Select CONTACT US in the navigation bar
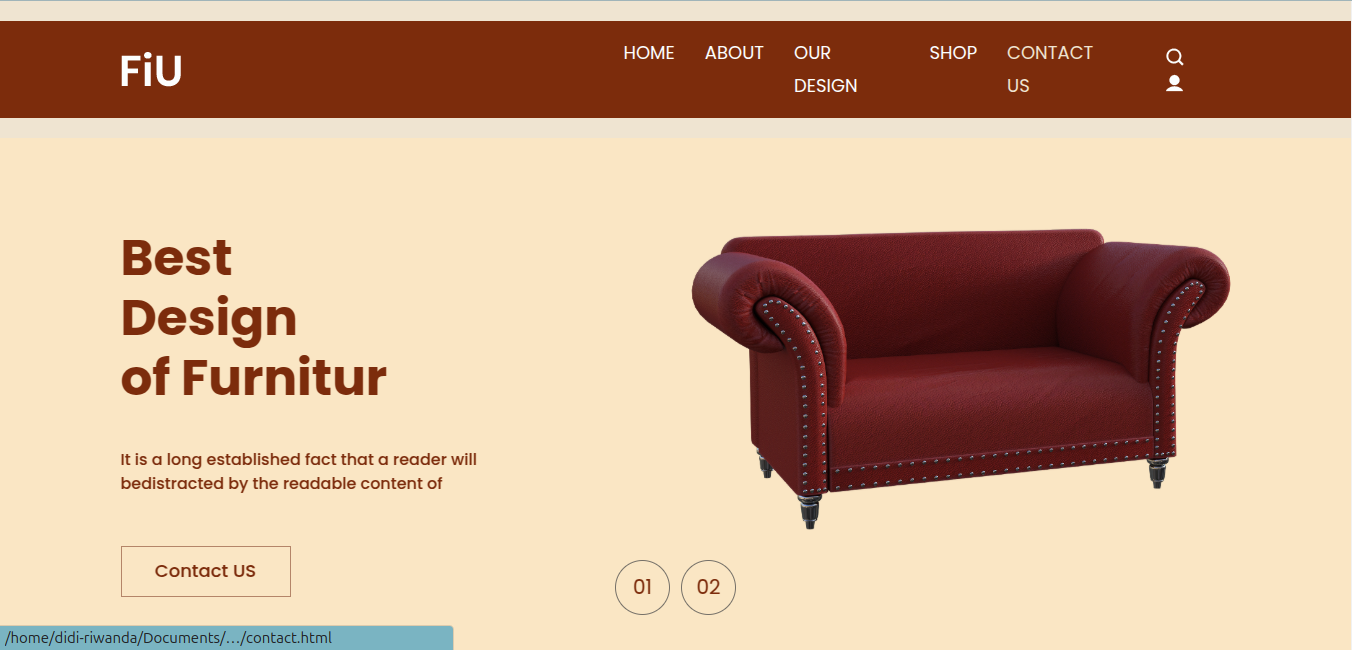1352x650 pixels. pyautogui.click(x=1050, y=69)
